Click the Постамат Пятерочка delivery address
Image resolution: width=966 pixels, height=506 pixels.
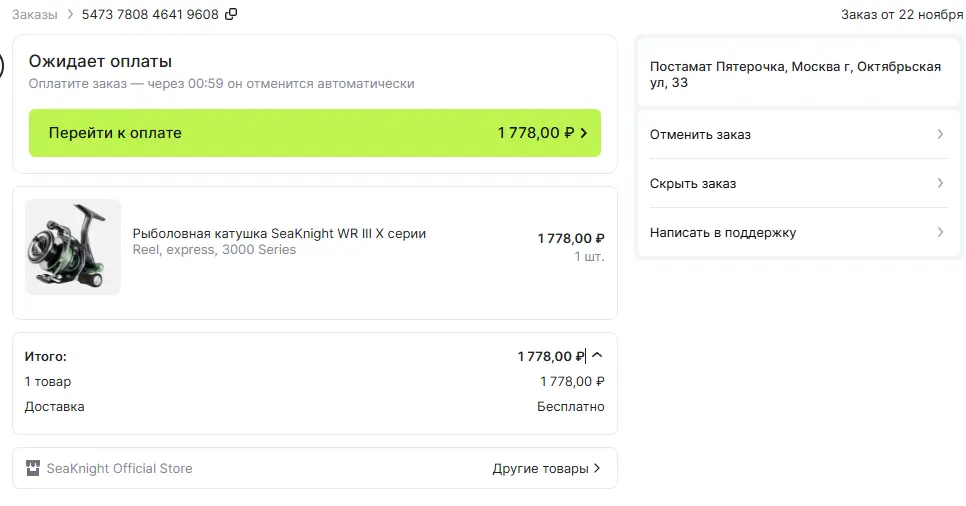[795, 75]
